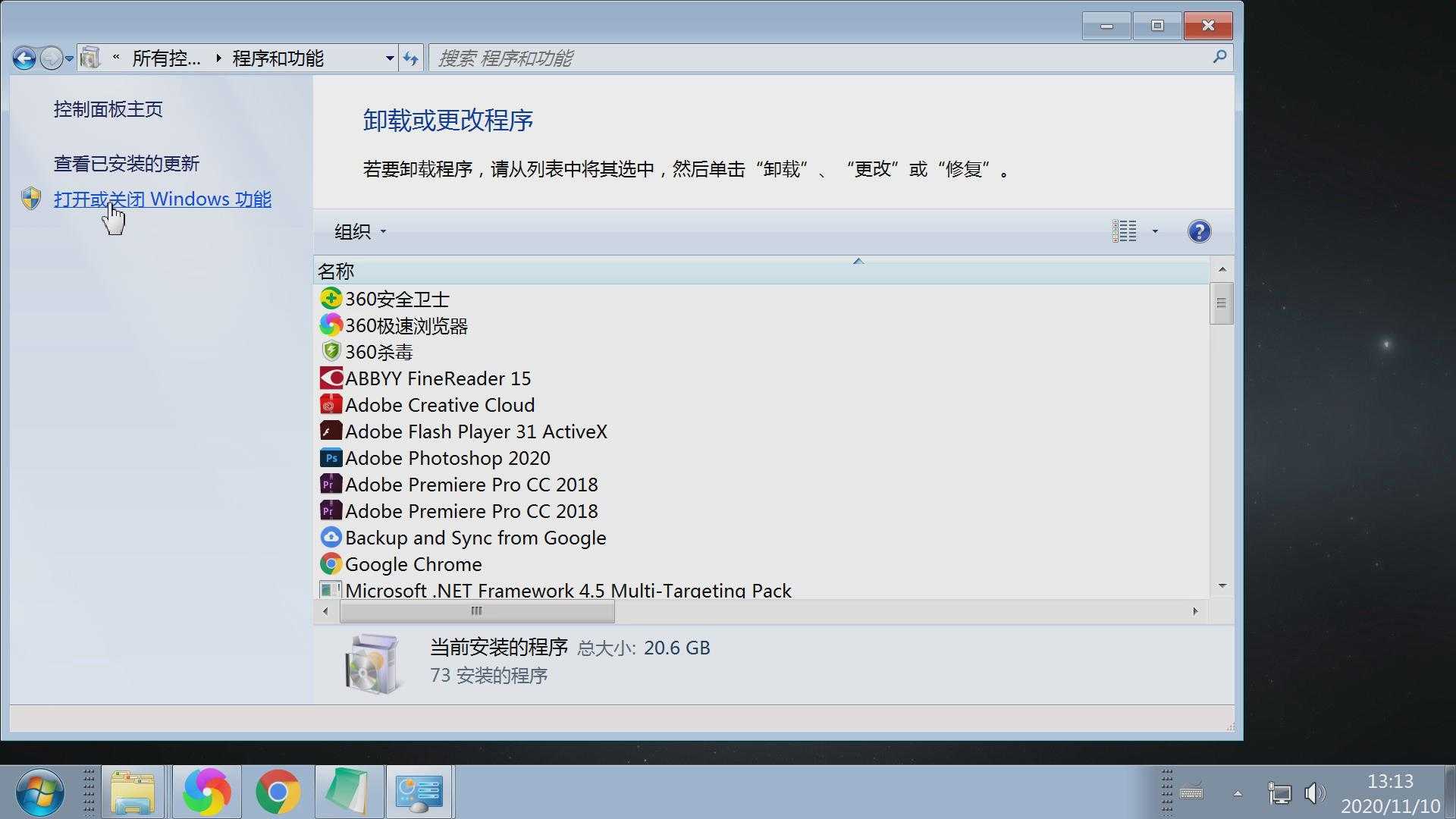
Task: Click the search magnifier icon
Action: tap(1220, 57)
